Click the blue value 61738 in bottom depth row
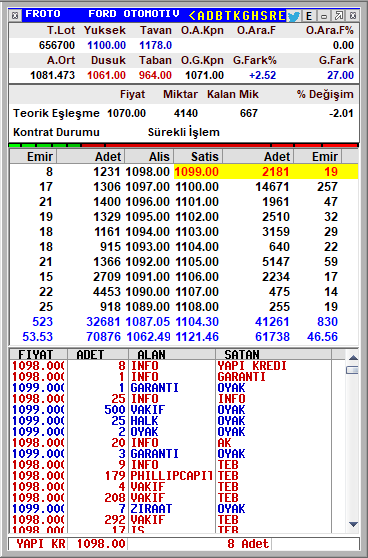This screenshot has height=558, width=368. point(272,337)
